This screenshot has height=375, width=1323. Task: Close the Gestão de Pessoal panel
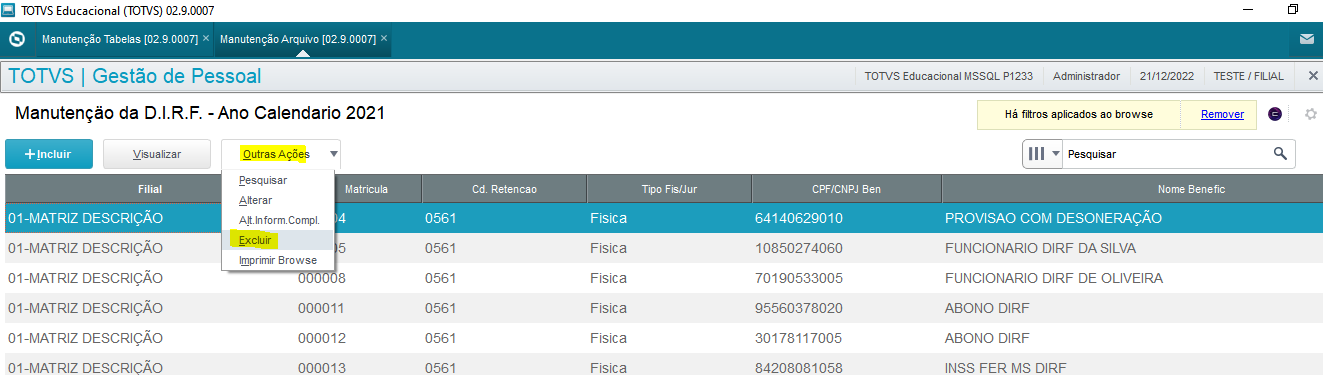click(x=1313, y=76)
